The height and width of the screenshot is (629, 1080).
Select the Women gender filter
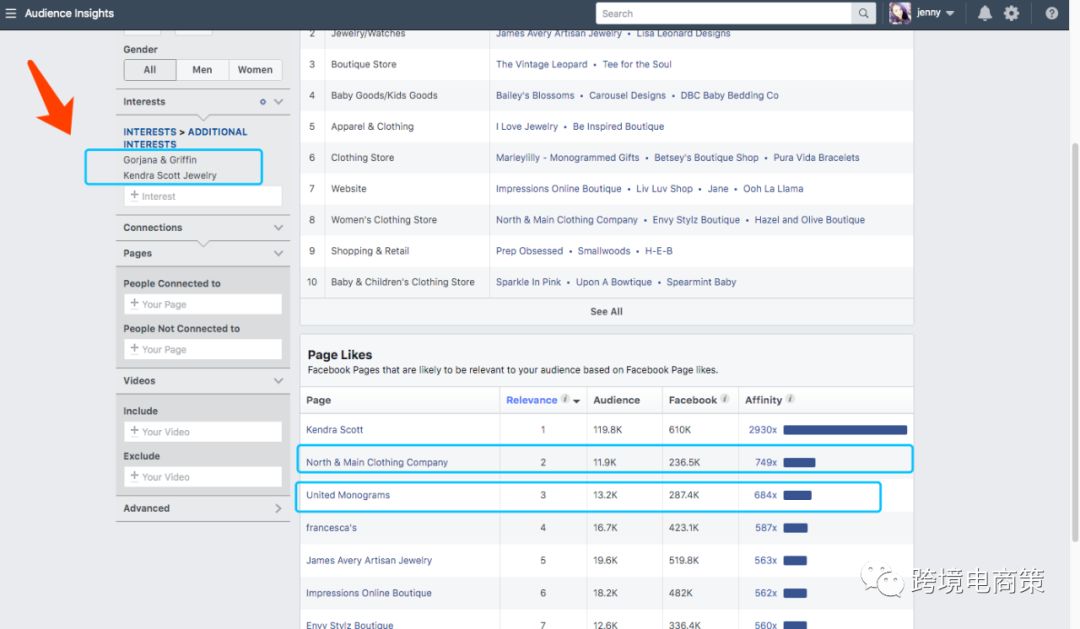click(x=255, y=70)
